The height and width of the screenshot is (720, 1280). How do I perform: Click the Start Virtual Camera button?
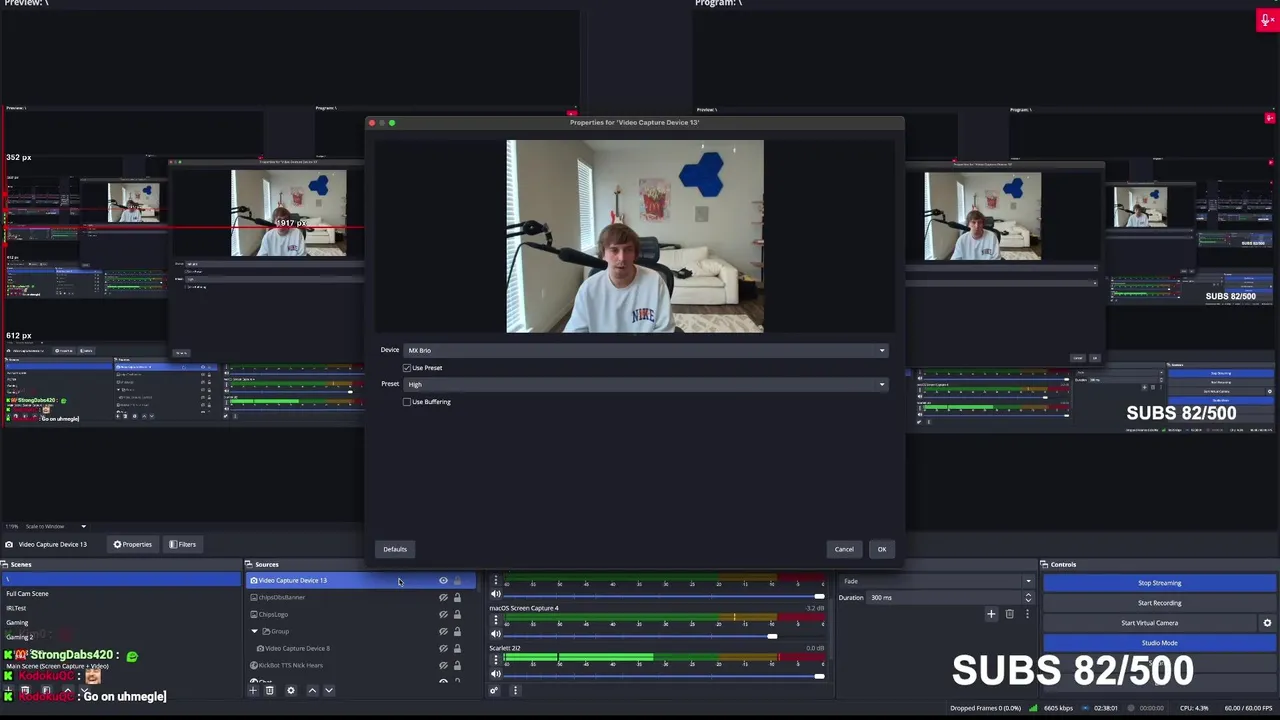click(x=1149, y=623)
